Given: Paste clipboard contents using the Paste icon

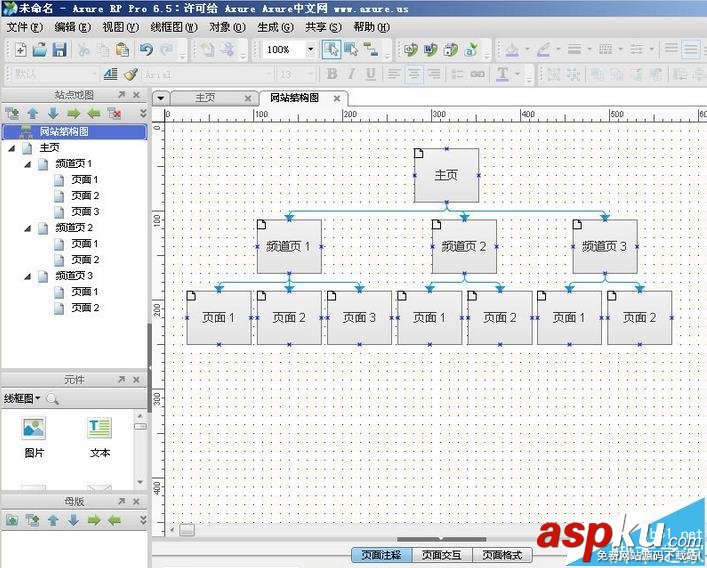Looking at the screenshot, I should point(122,49).
